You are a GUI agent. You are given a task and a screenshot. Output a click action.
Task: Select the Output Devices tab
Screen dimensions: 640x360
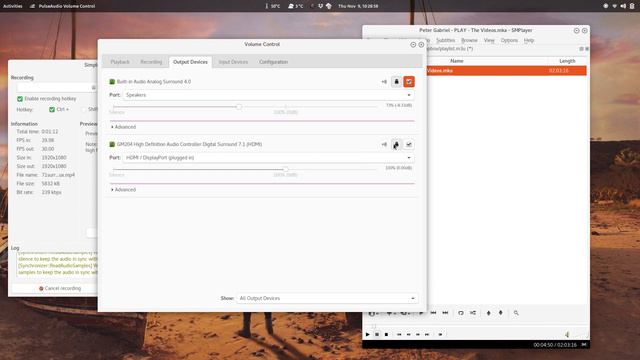click(190, 62)
